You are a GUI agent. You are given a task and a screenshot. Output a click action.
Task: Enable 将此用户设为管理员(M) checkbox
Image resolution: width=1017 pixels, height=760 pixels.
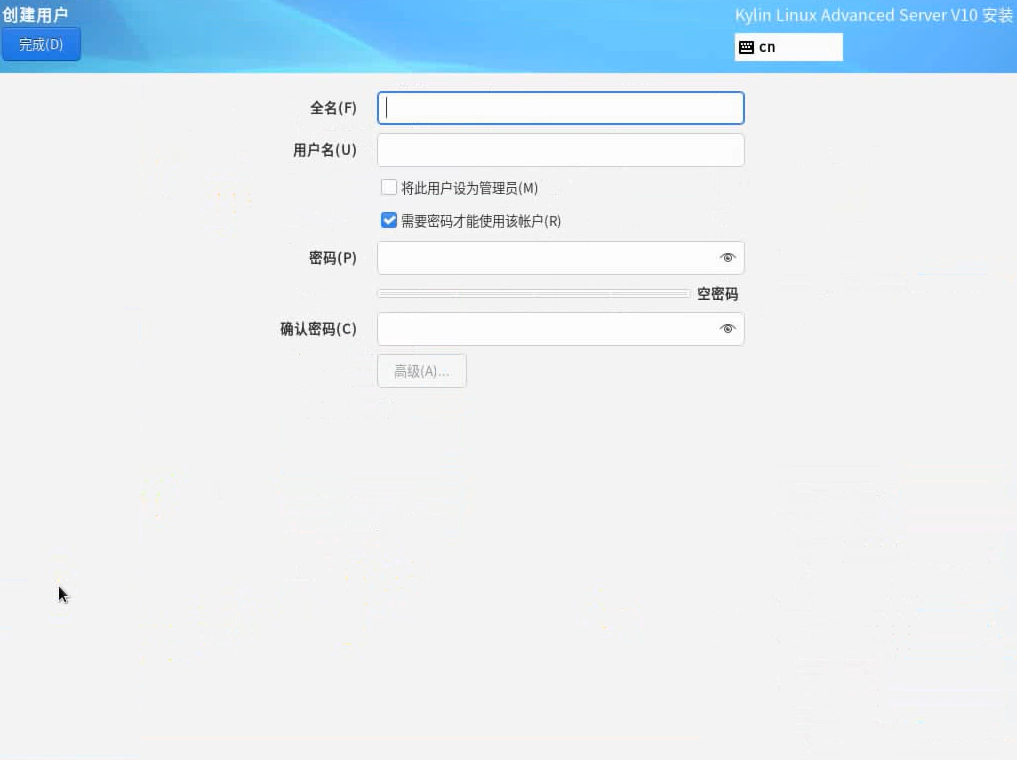389,187
